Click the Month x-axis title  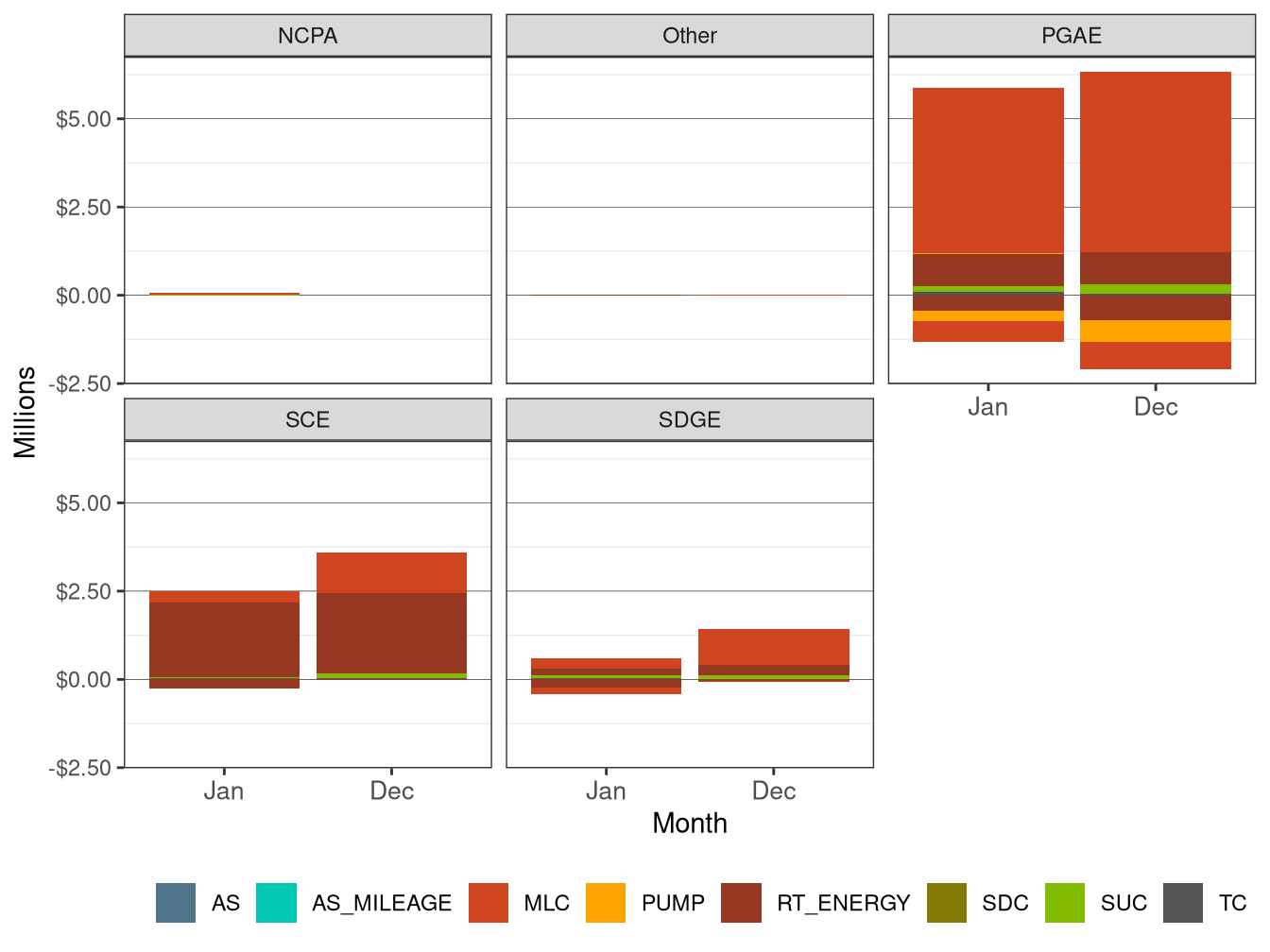click(x=689, y=824)
